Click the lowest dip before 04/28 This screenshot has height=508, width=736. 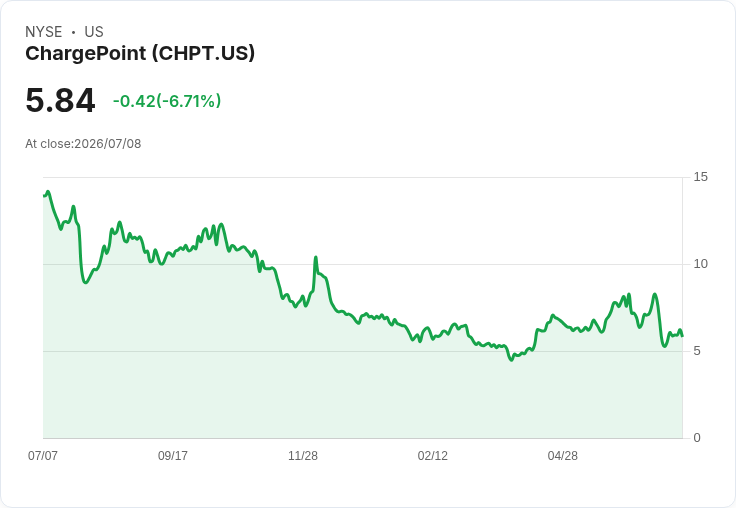[x=512, y=360]
